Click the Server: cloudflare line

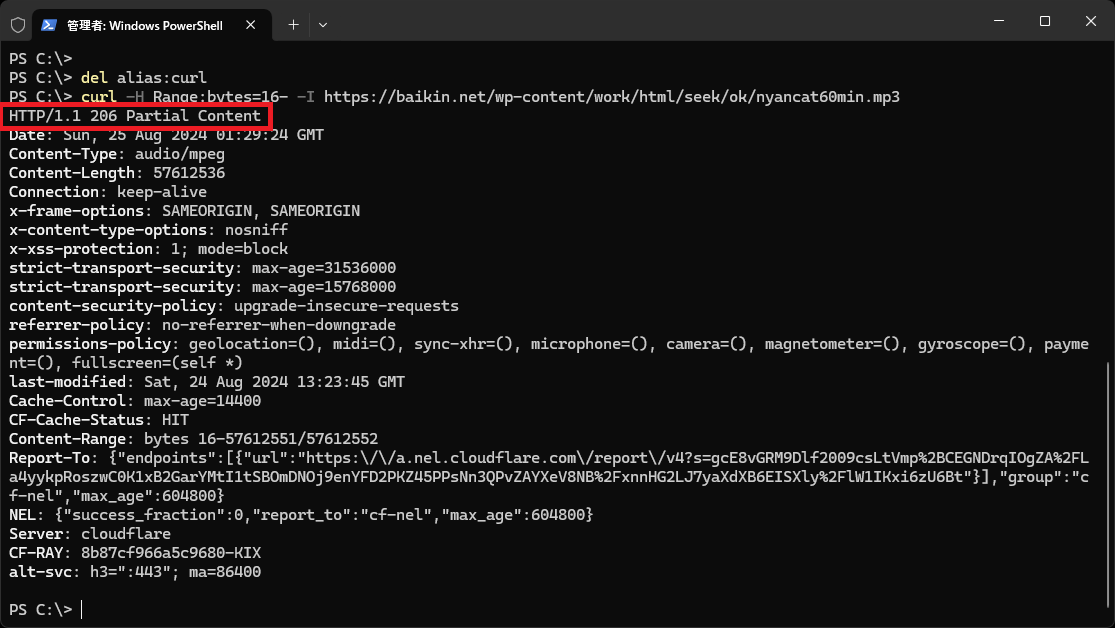(x=90, y=533)
